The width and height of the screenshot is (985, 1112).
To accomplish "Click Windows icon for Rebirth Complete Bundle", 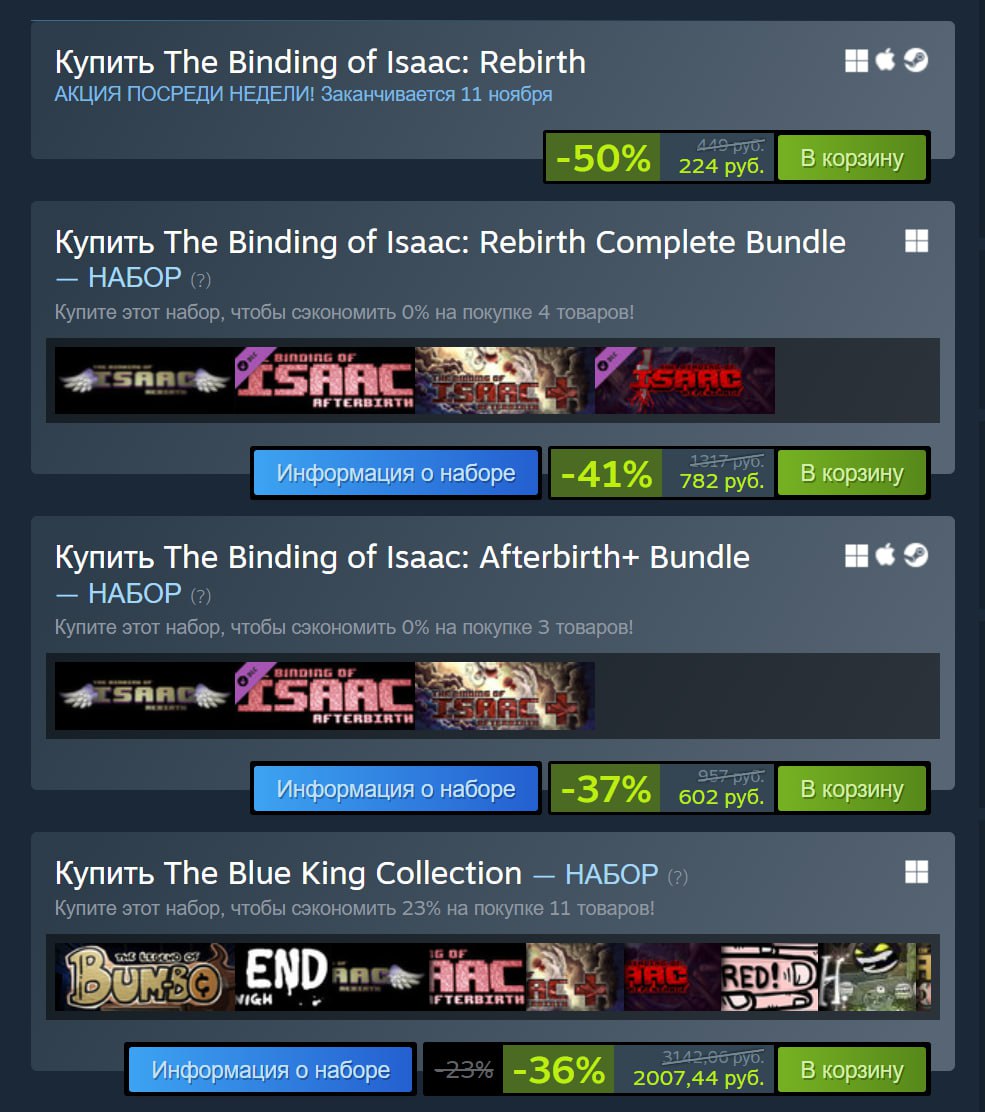I will coord(916,241).
